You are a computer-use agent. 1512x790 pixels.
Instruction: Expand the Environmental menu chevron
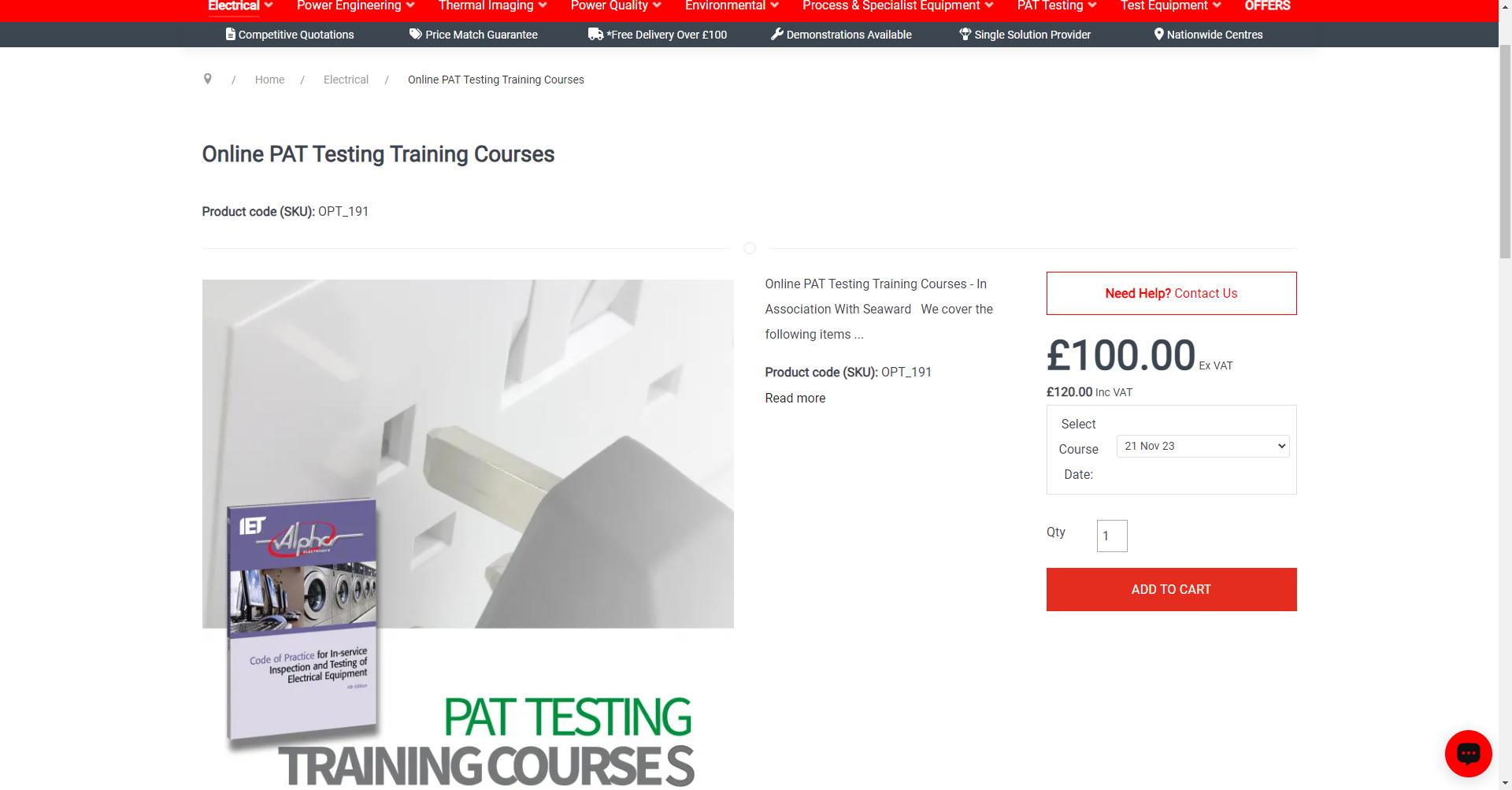pyautogui.click(x=774, y=6)
